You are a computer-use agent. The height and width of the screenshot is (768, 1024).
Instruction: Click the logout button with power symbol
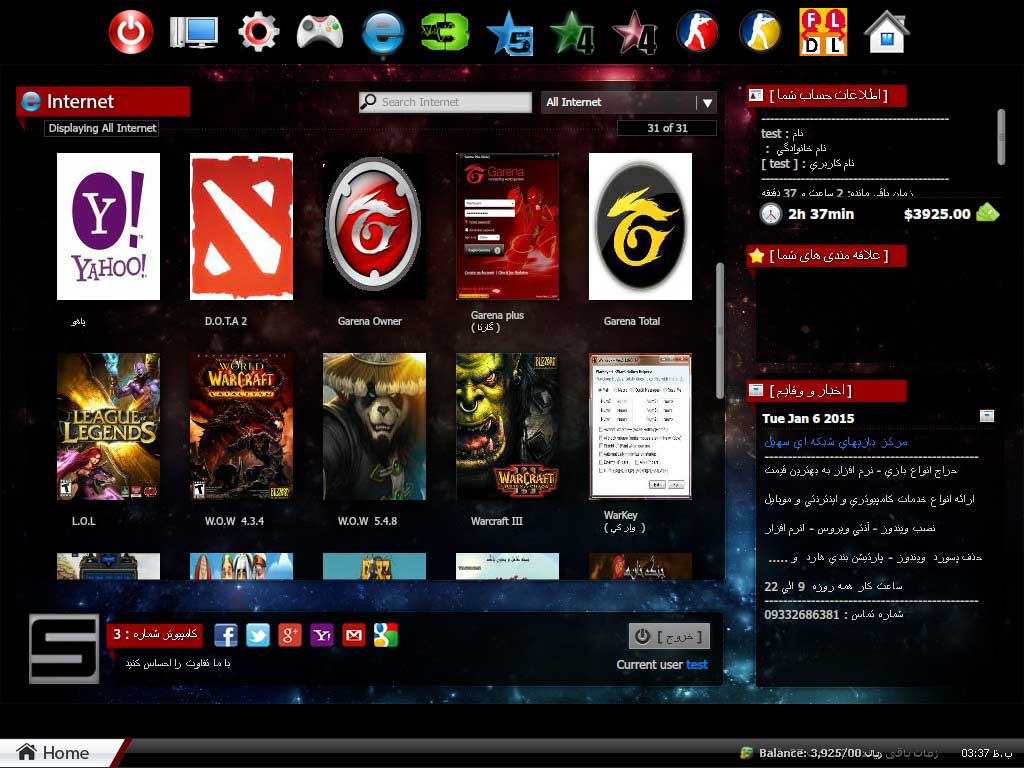tap(669, 636)
